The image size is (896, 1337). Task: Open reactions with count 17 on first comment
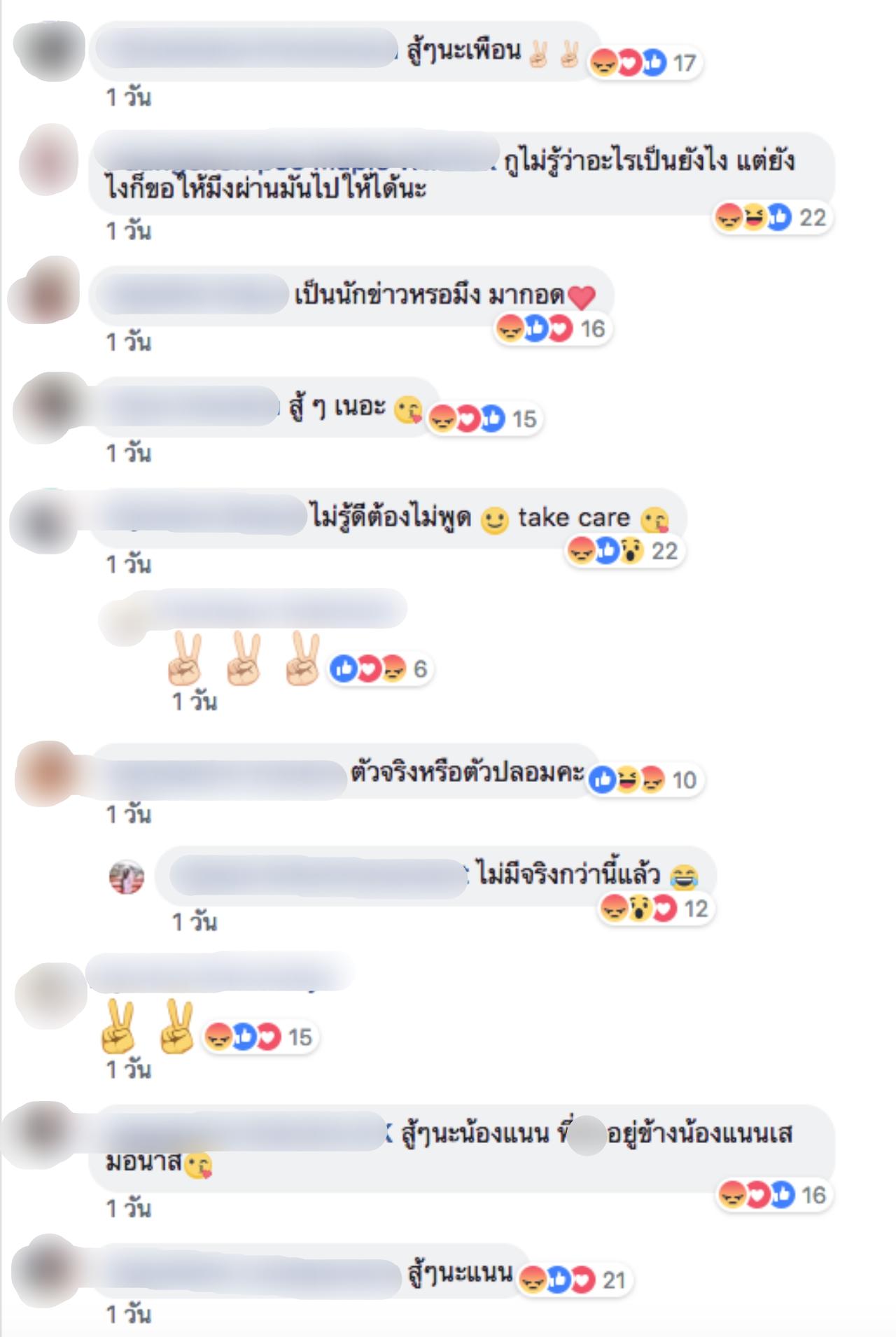[644, 64]
